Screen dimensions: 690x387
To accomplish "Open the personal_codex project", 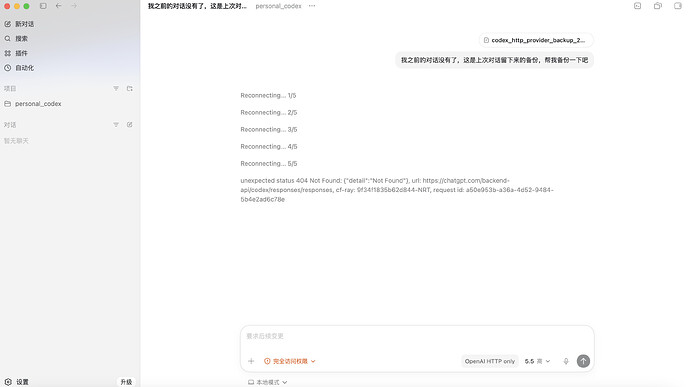I will (x=33, y=104).
